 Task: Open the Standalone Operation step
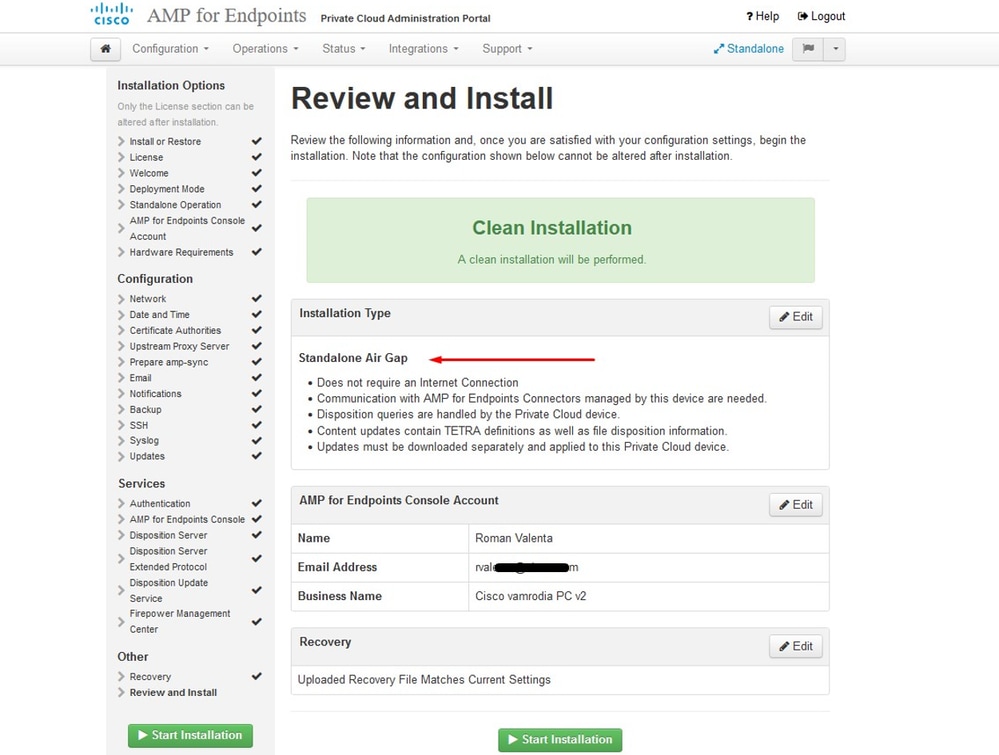(175, 205)
